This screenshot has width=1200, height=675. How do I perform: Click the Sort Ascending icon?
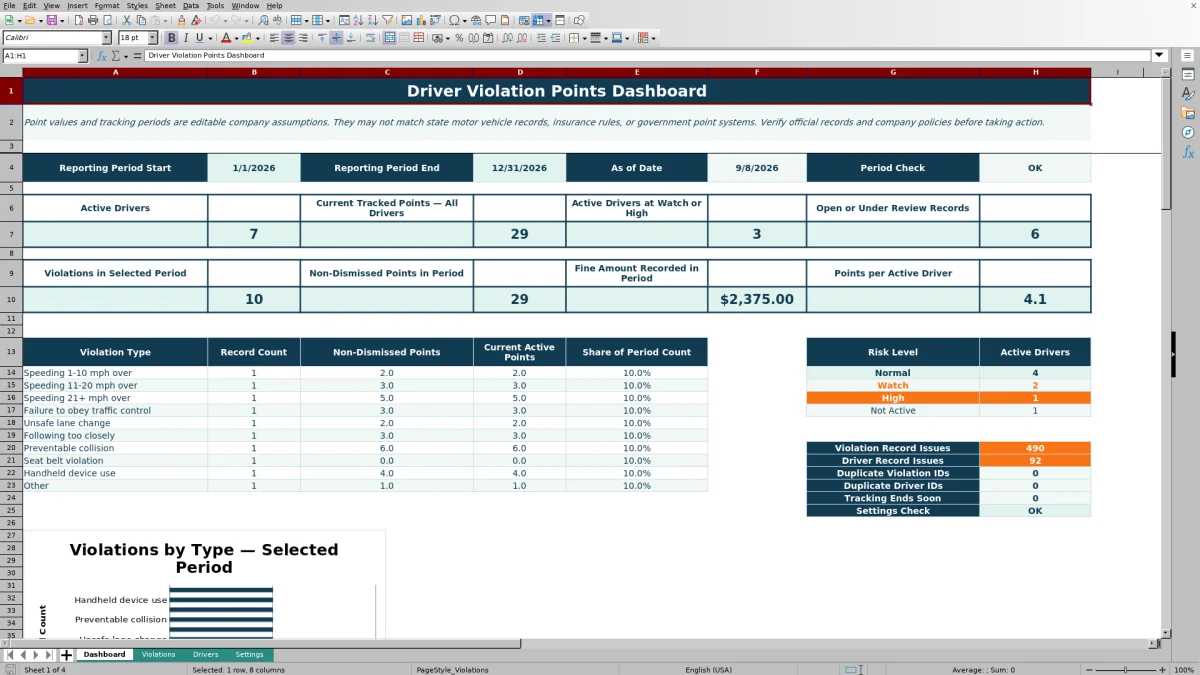tap(357, 20)
